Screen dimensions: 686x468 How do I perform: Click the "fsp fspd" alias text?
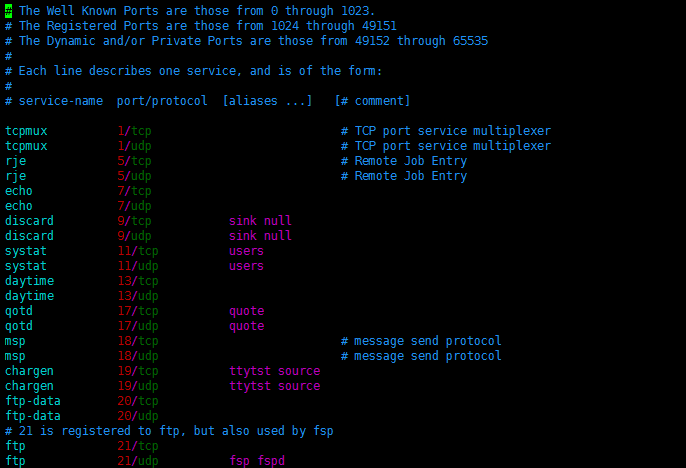click(x=257, y=461)
